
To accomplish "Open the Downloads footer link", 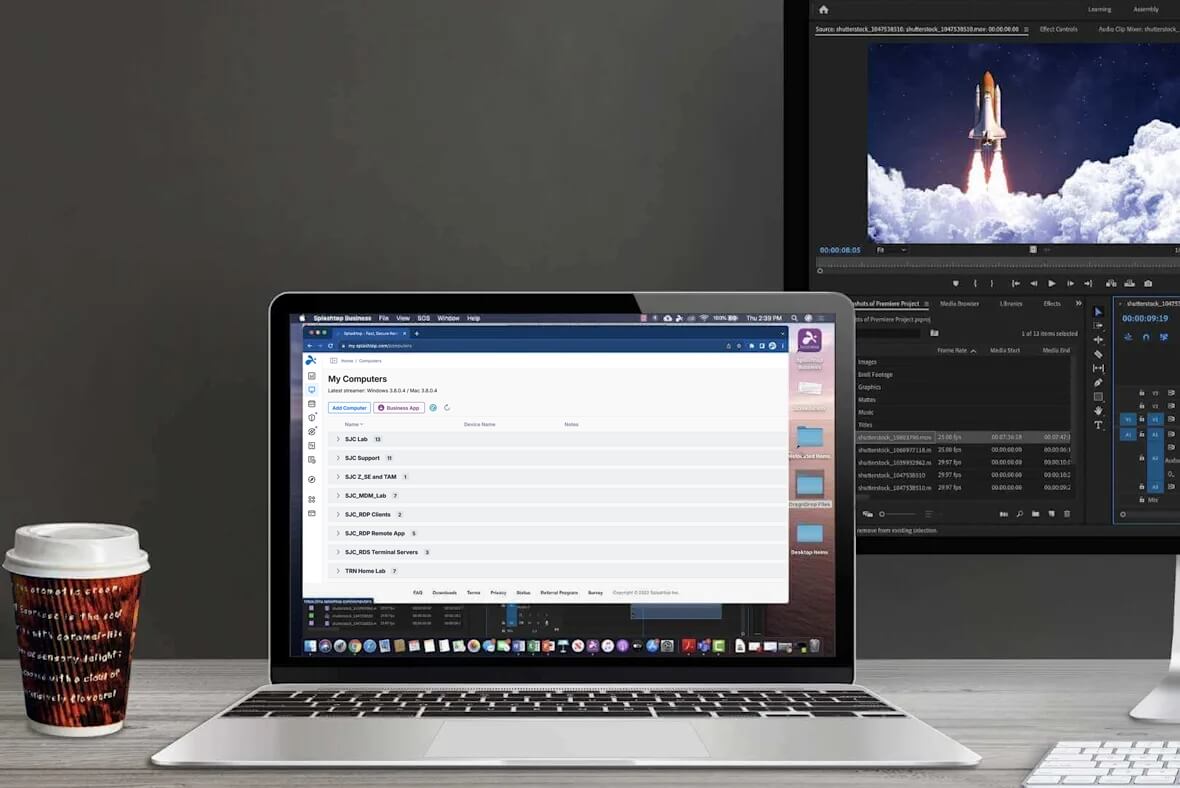I will (x=445, y=592).
